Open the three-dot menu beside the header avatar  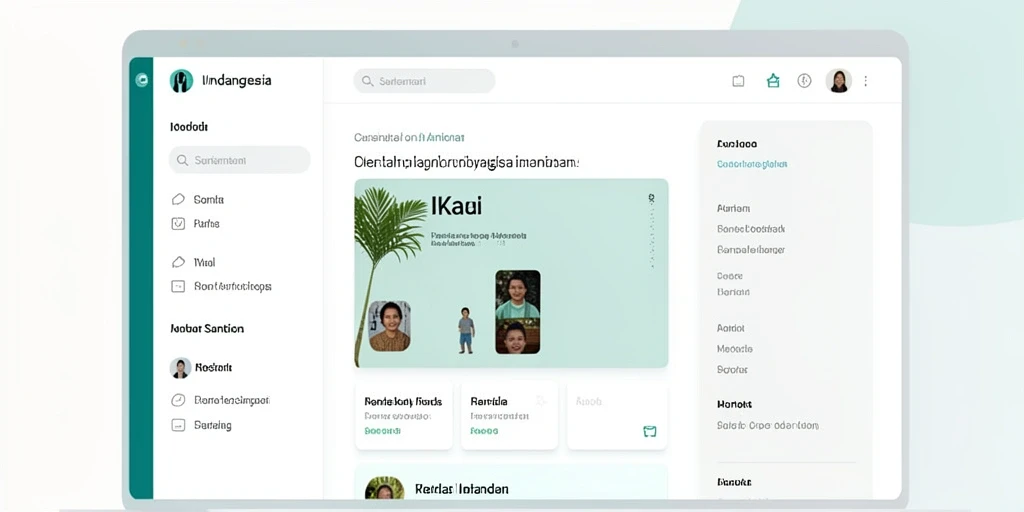(x=866, y=81)
